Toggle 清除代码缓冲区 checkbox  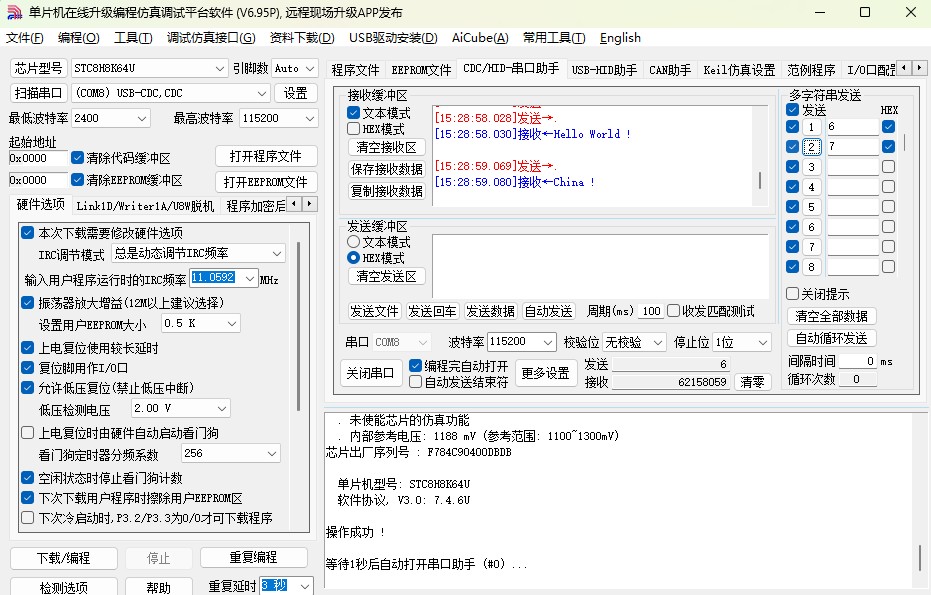click(x=77, y=158)
